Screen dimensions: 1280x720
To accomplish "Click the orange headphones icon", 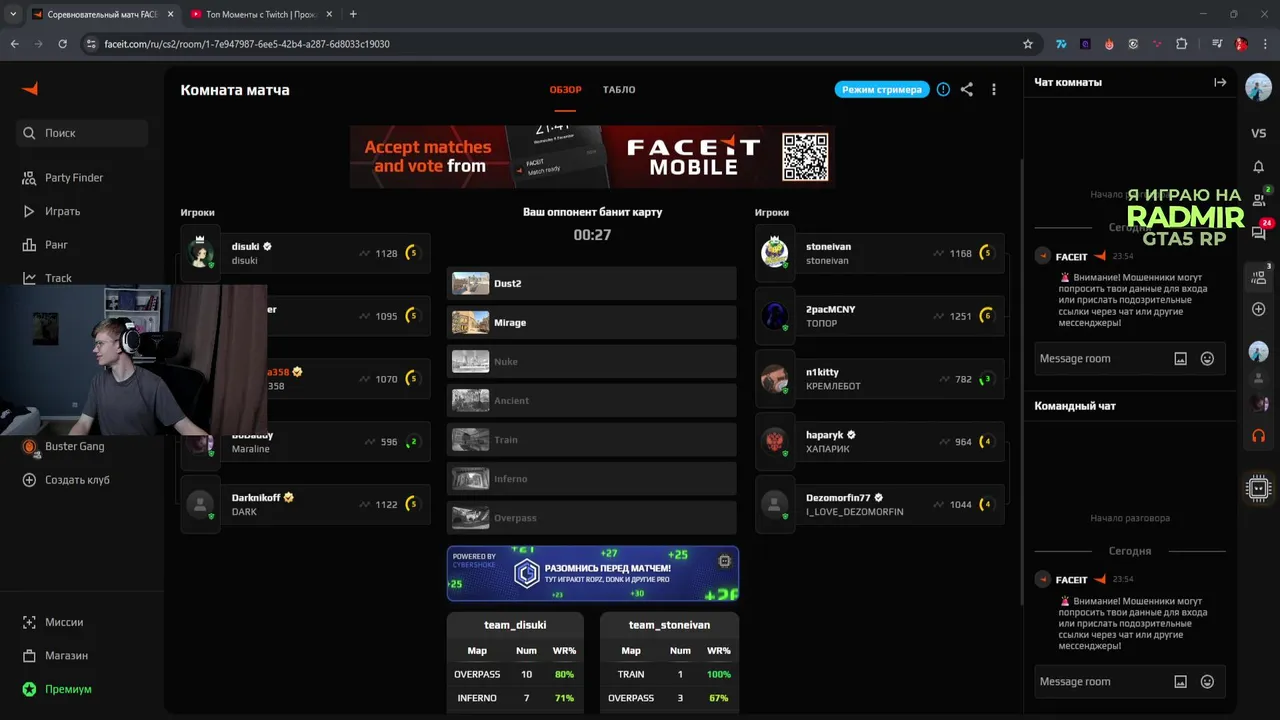I will coord(1258,436).
